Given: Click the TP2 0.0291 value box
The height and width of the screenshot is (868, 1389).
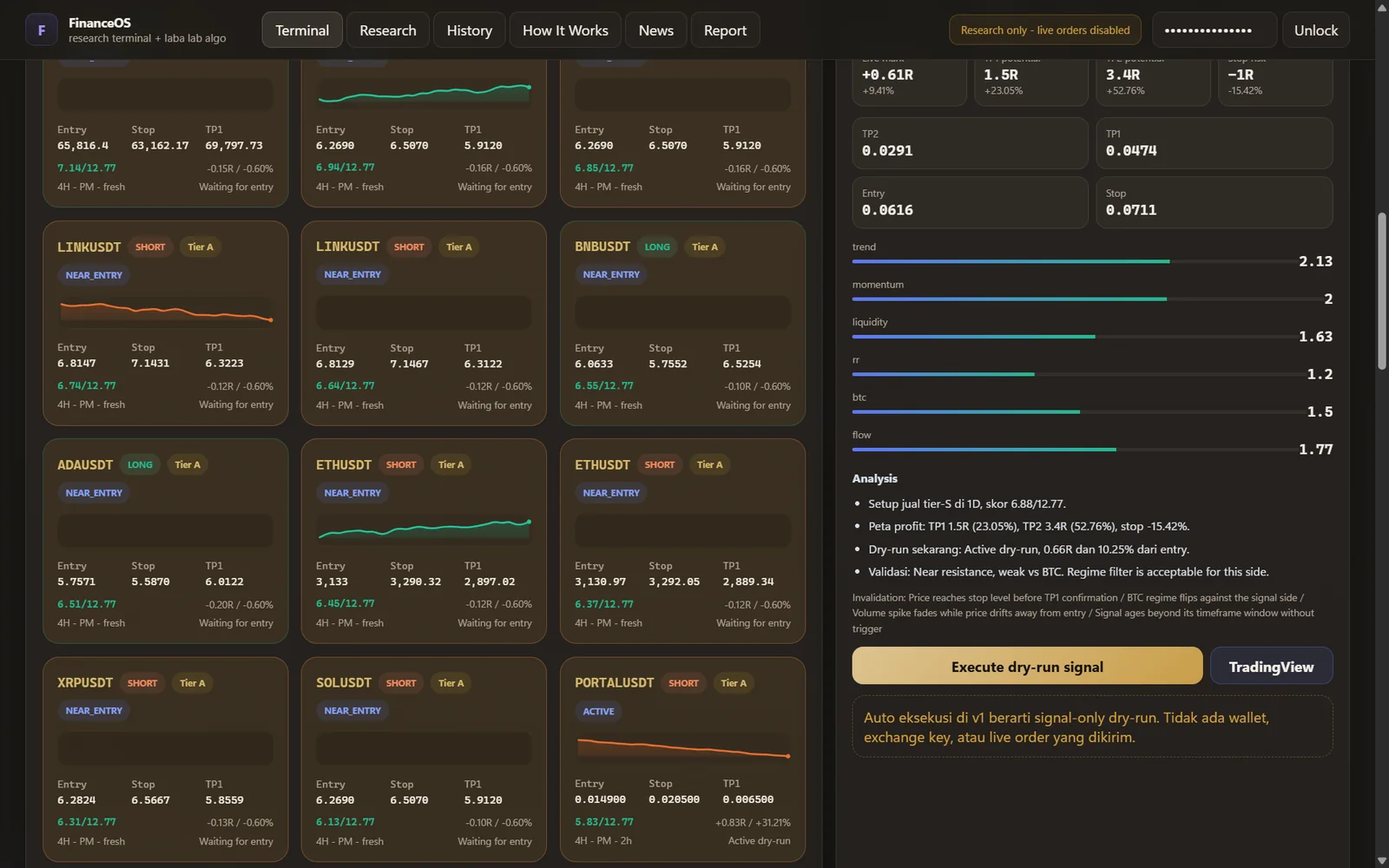Looking at the screenshot, I should pyautogui.click(x=970, y=143).
